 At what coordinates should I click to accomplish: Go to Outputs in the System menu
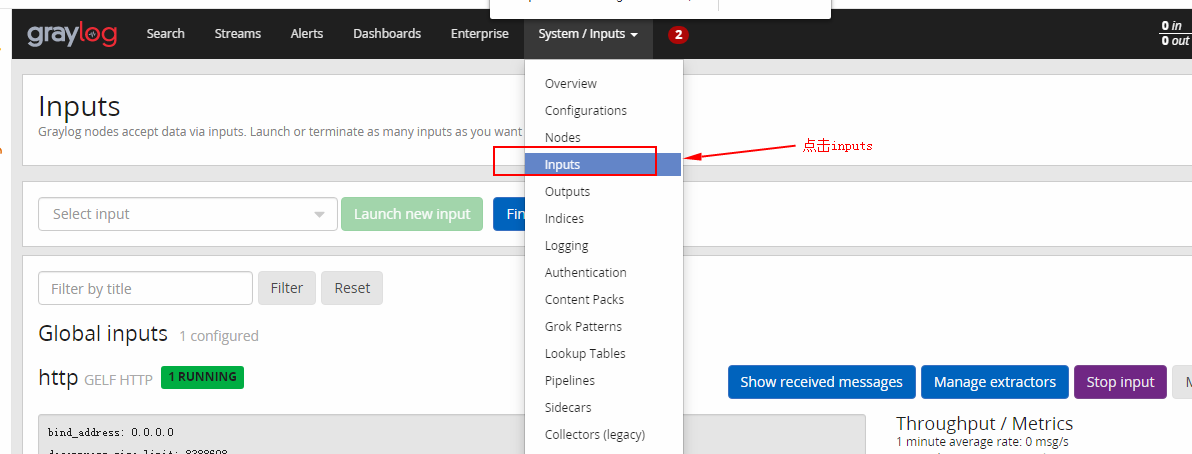click(568, 192)
